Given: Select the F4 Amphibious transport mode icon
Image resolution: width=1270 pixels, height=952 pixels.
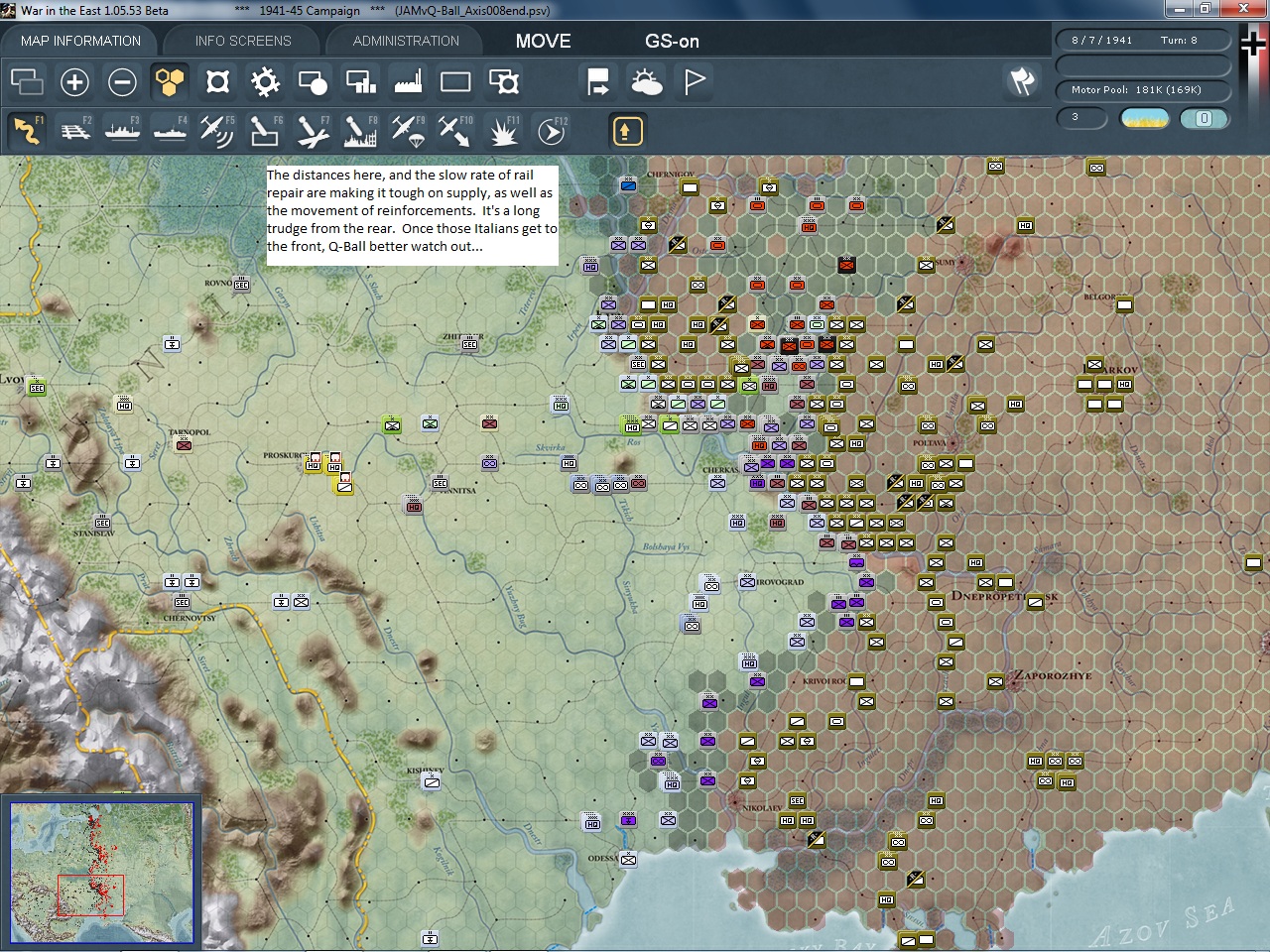Looking at the screenshot, I should 170,130.
